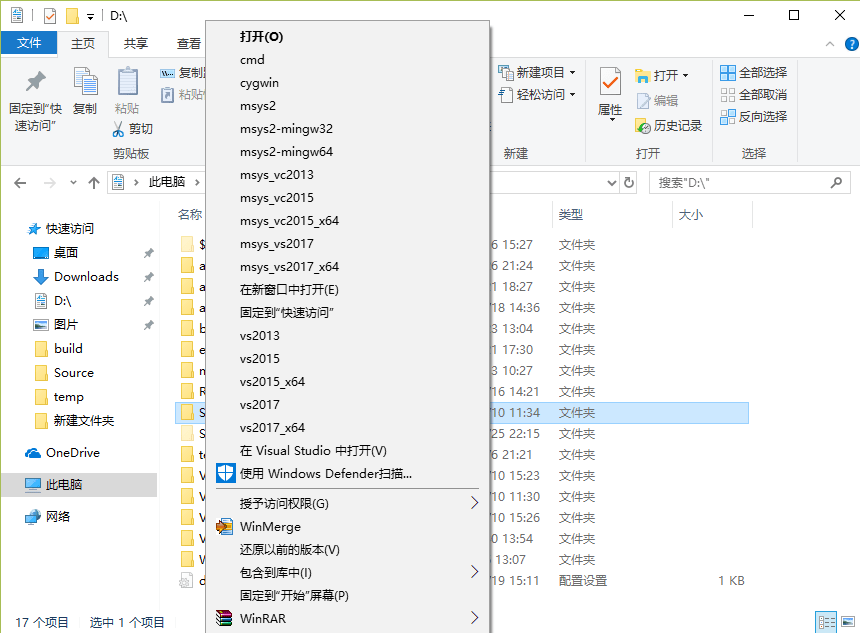The width and height of the screenshot is (860, 633).
Task: Collapse the ribbon with the chevron
Action: (830, 44)
